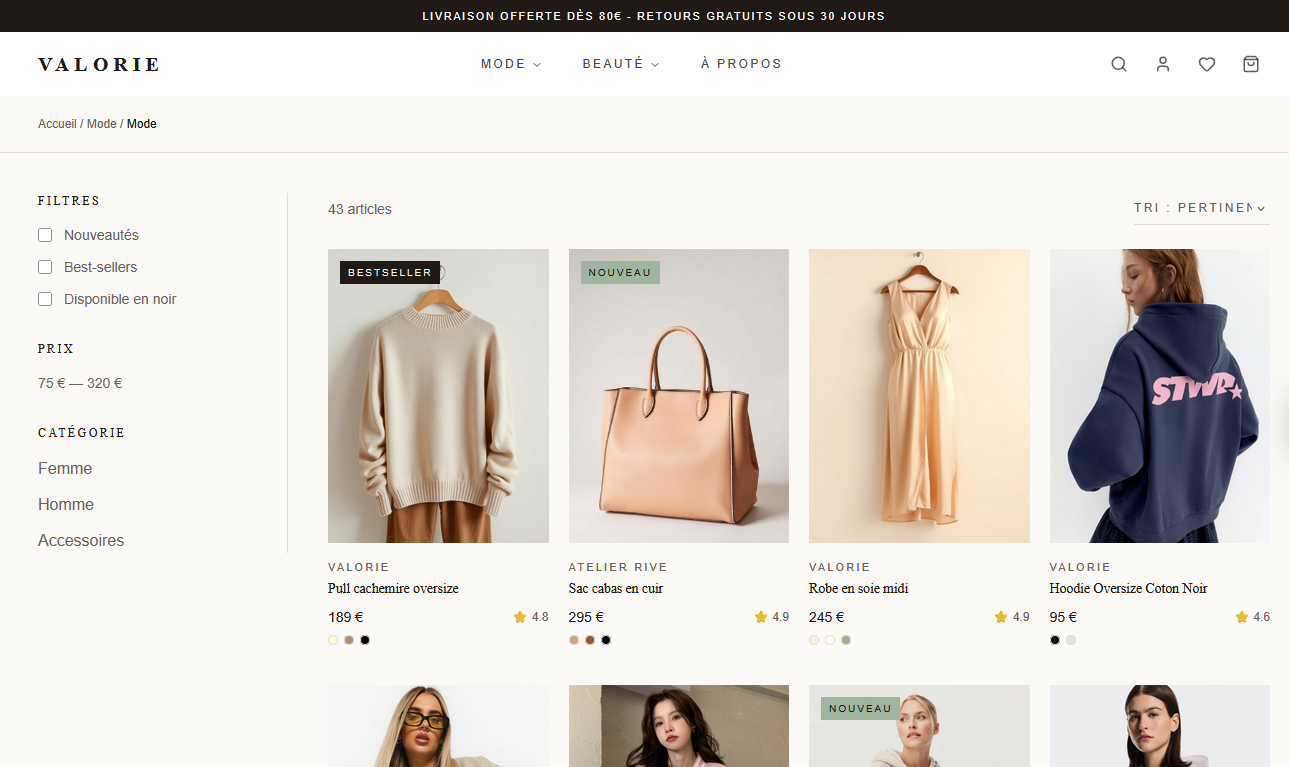Open the navy hoodie product image
The image size is (1289, 767).
(x=1160, y=396)
